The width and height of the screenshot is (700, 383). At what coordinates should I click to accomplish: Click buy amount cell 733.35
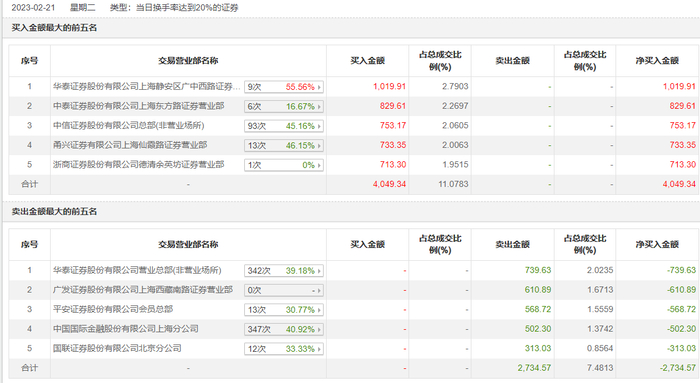(393, 145)
